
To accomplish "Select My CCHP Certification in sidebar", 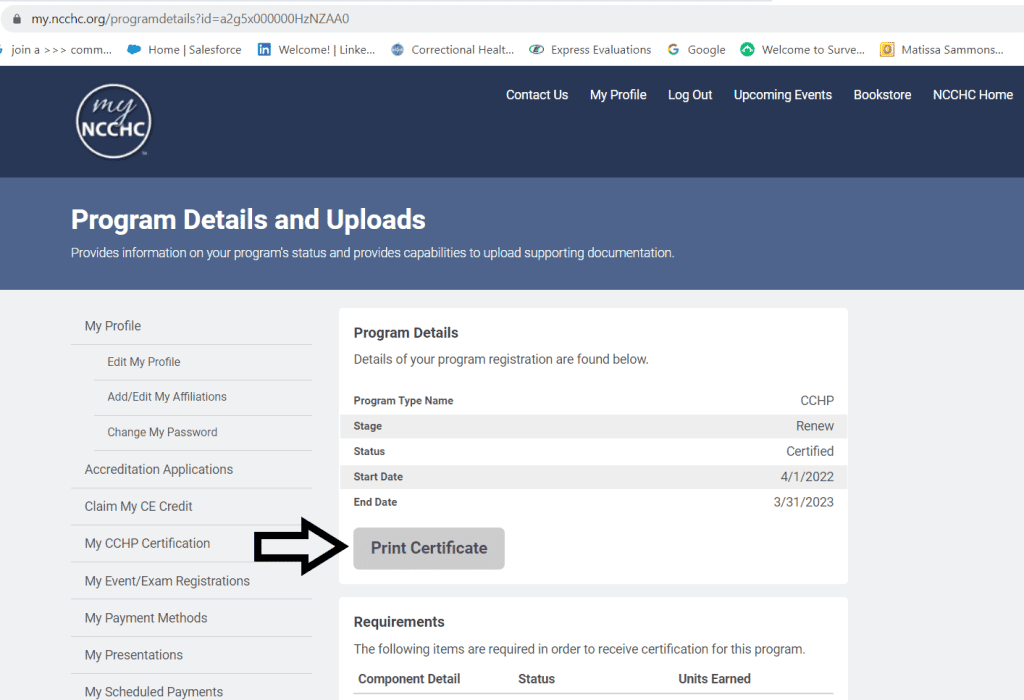I will click(x=147, y=543).
